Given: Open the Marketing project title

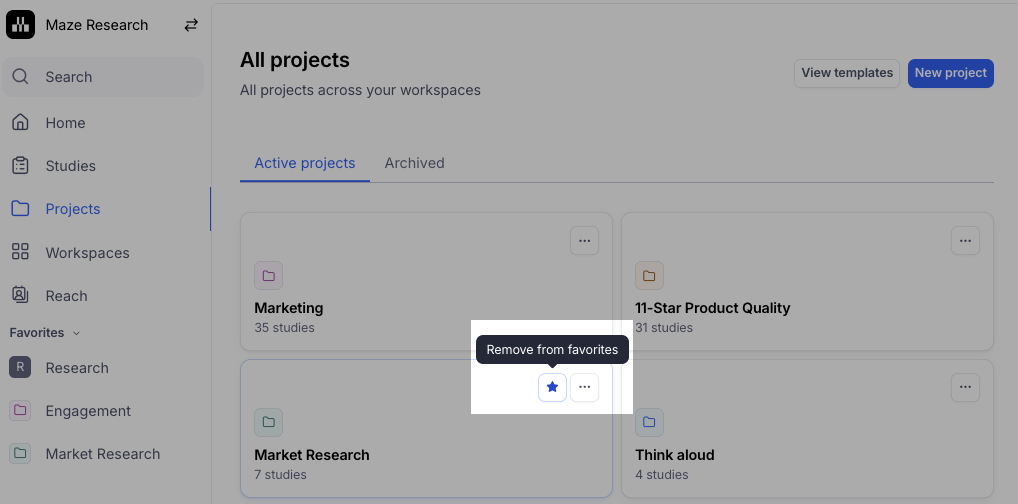Looking at the screenshot, I should pos(289,308).
